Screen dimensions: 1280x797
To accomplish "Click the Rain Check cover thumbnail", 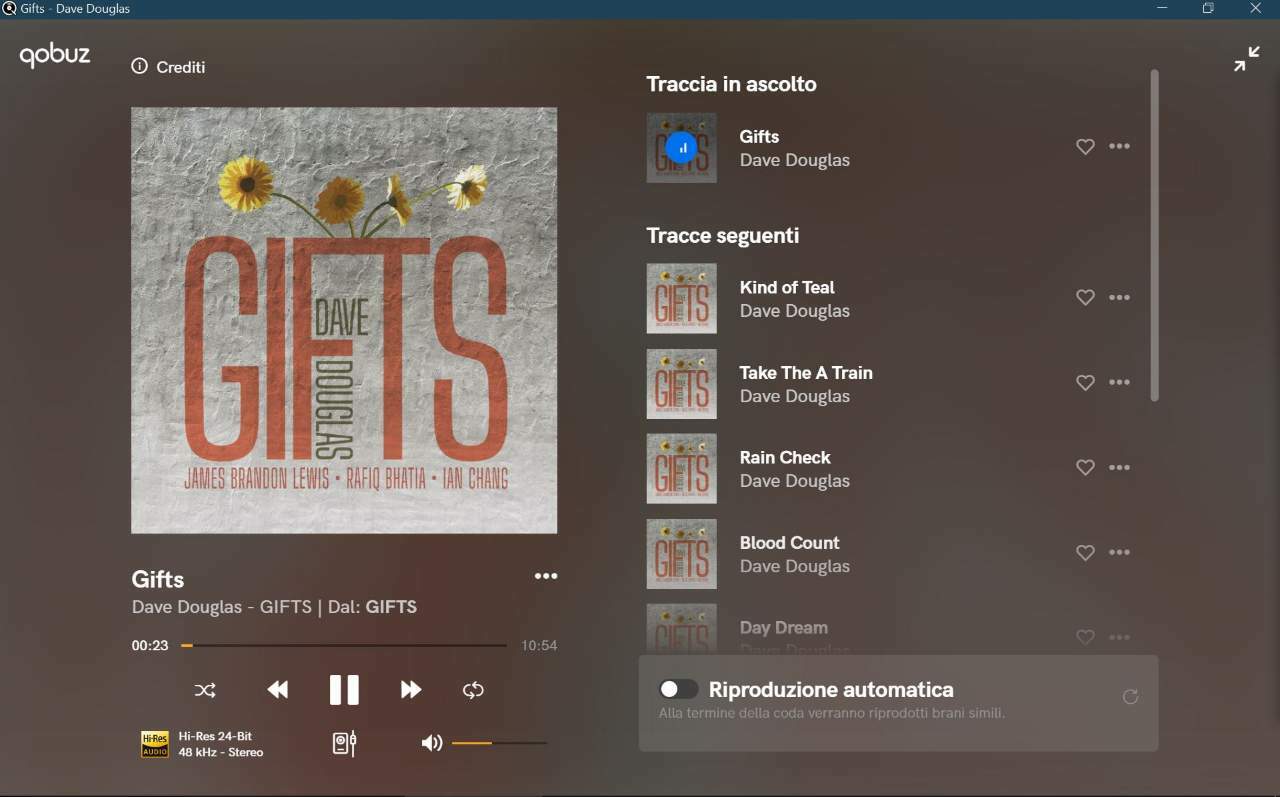I will pyautogui.click(x=681, y=468).
